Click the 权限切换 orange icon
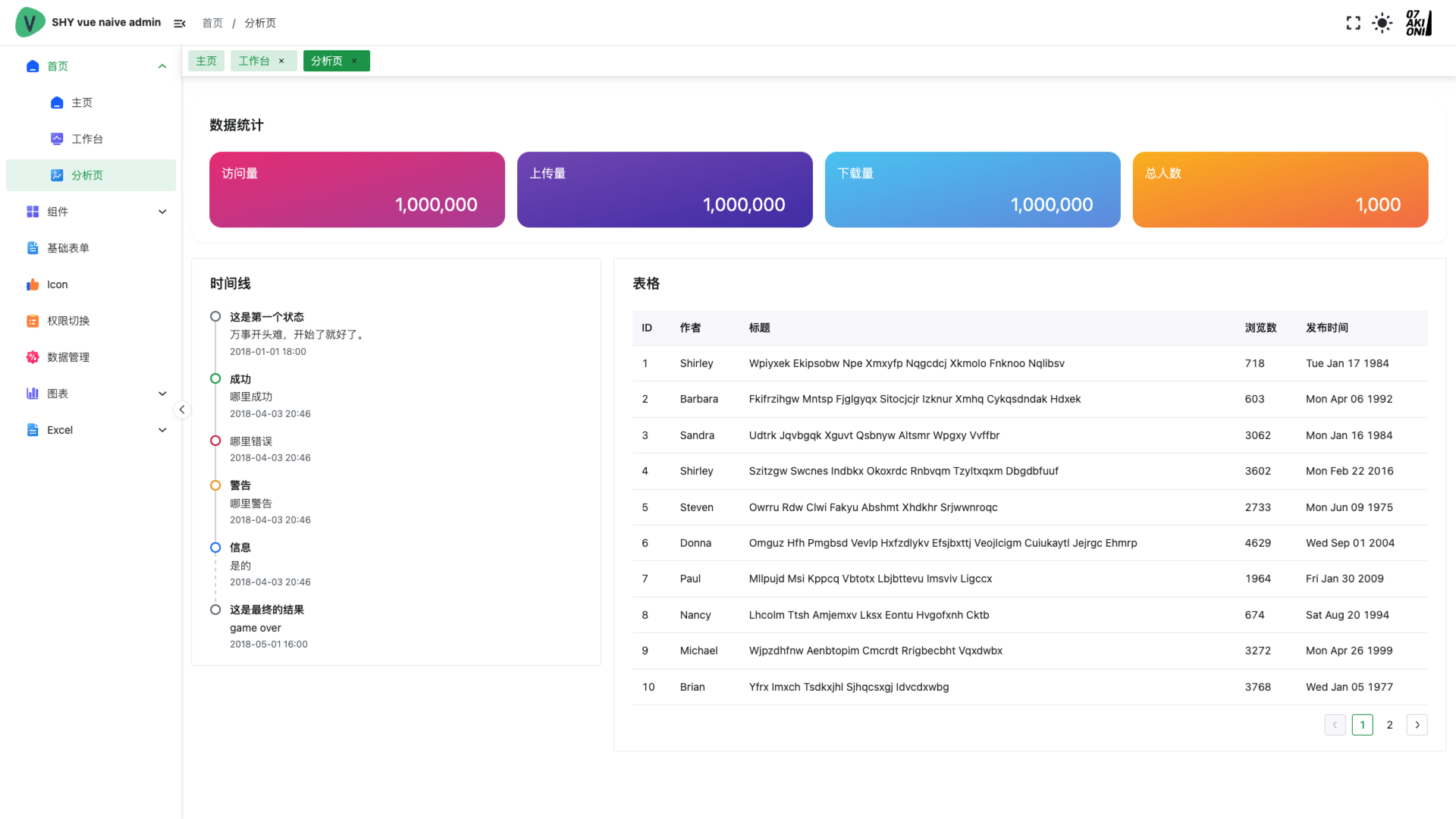1456x819 pixels. coord(33,321)
